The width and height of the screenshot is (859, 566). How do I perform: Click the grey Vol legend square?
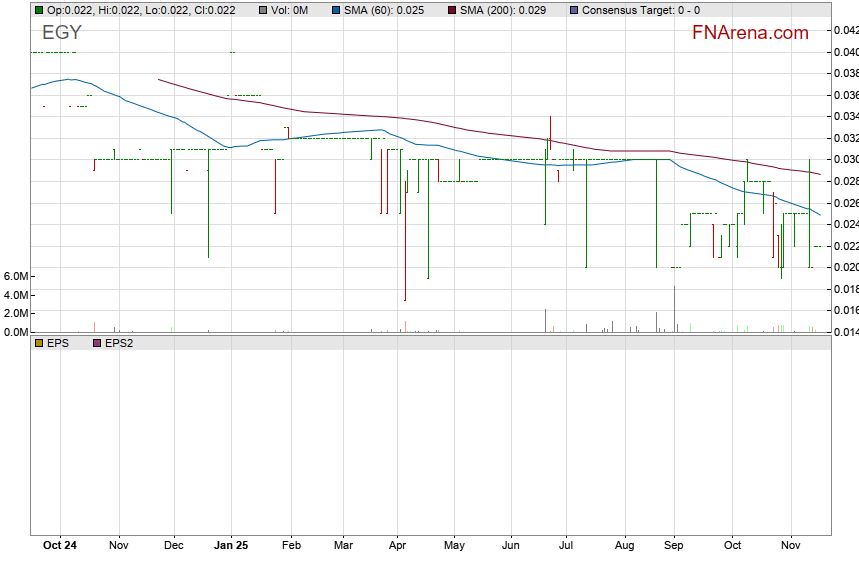coord(261,10)
